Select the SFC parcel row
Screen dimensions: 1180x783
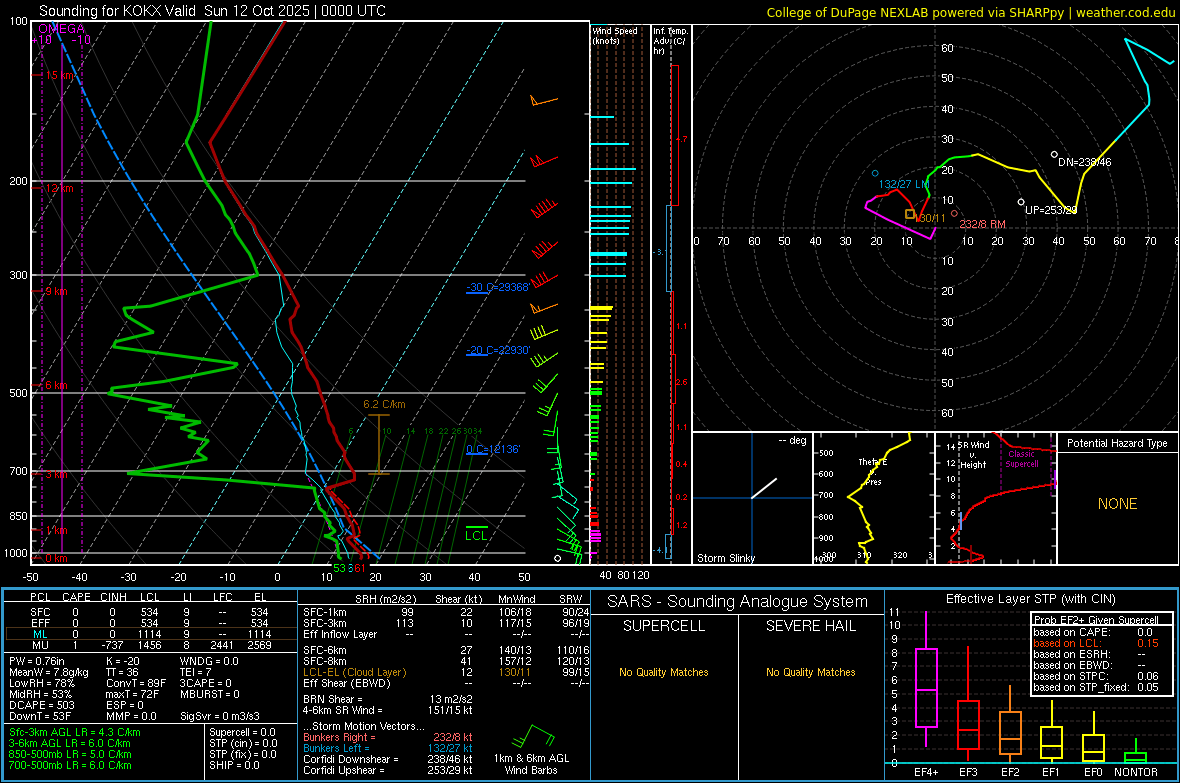click(151, 612)
